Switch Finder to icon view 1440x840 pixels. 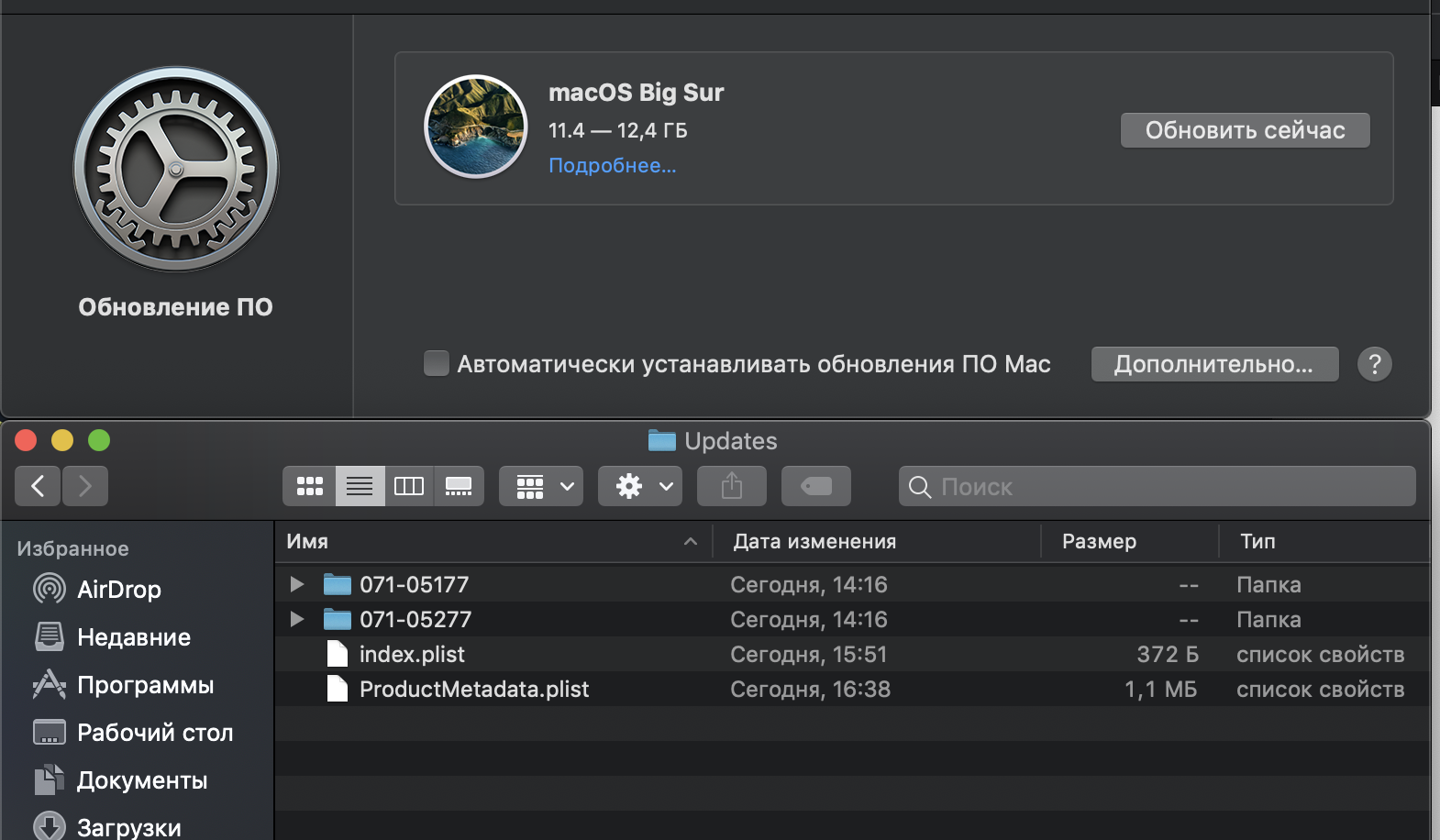[309, 486]
